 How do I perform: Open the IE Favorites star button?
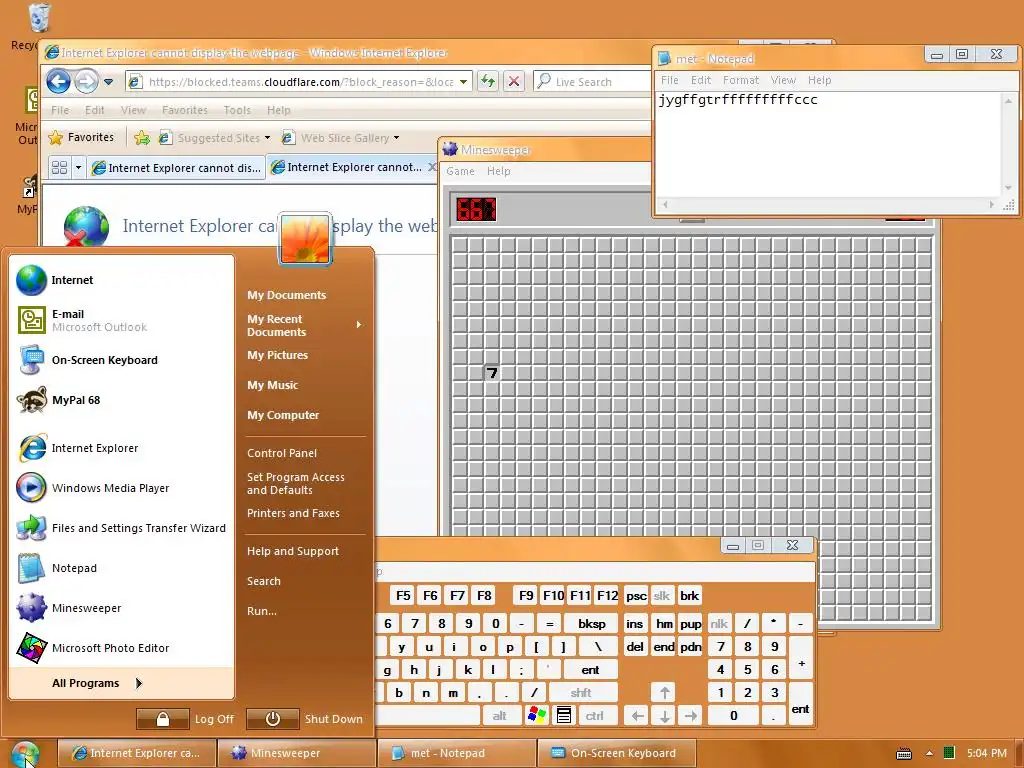pyautogui.click(x=82, y=137)
